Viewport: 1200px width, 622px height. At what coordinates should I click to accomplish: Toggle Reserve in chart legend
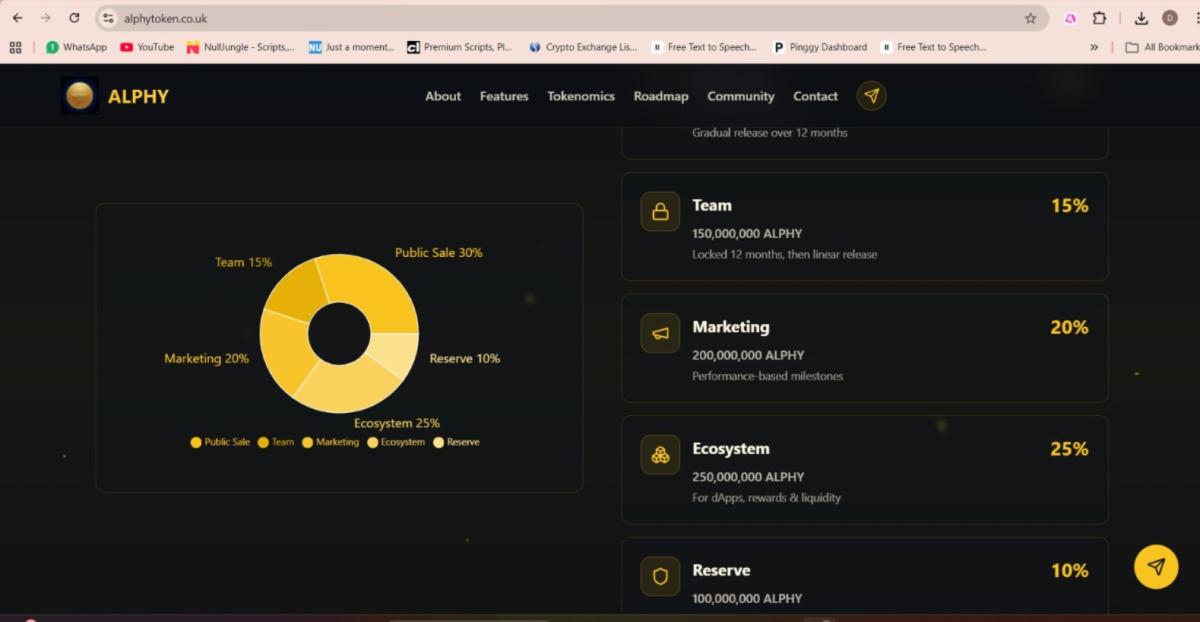tap(456, 442)
